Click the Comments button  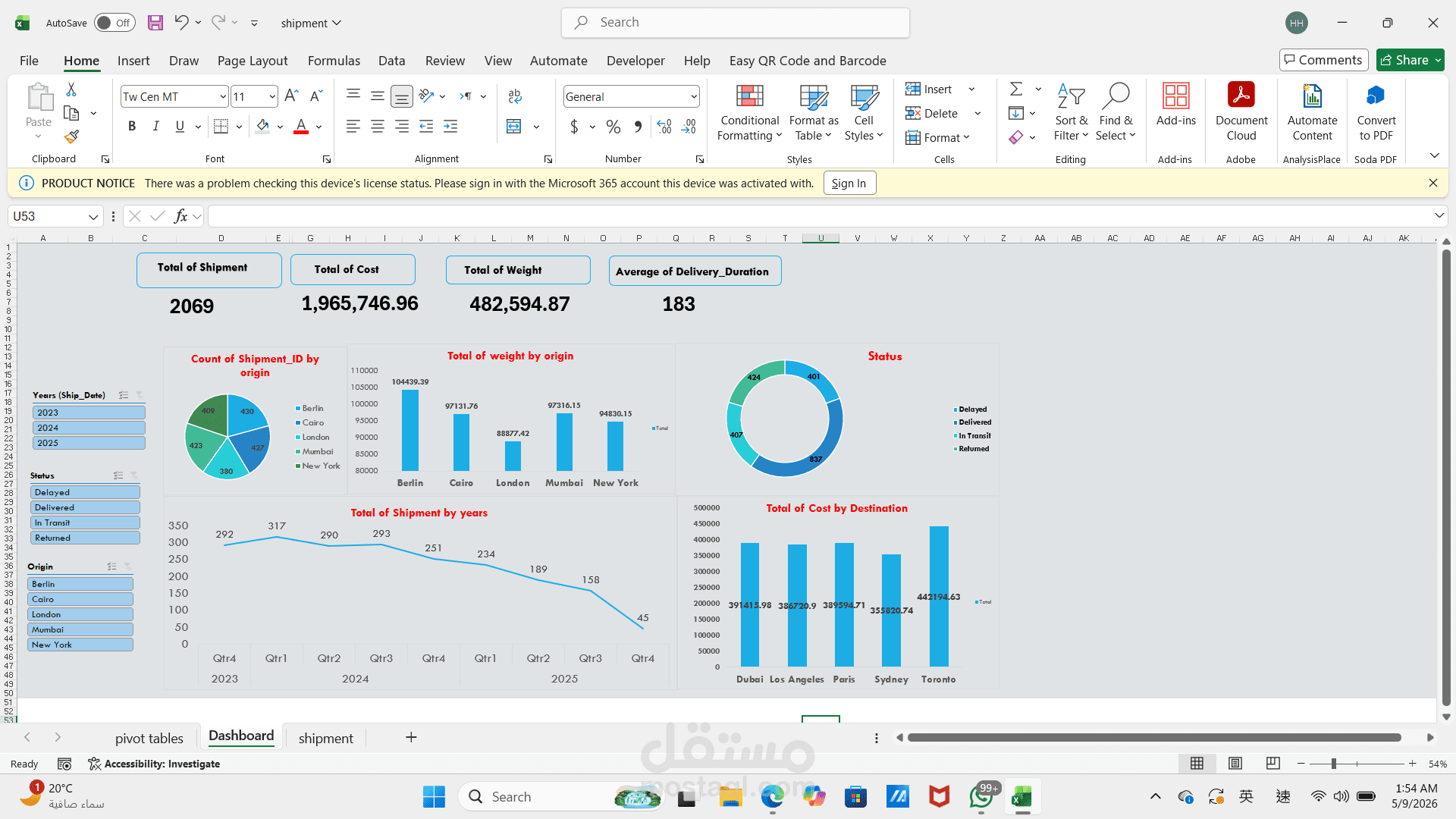tap(1323, 60)
